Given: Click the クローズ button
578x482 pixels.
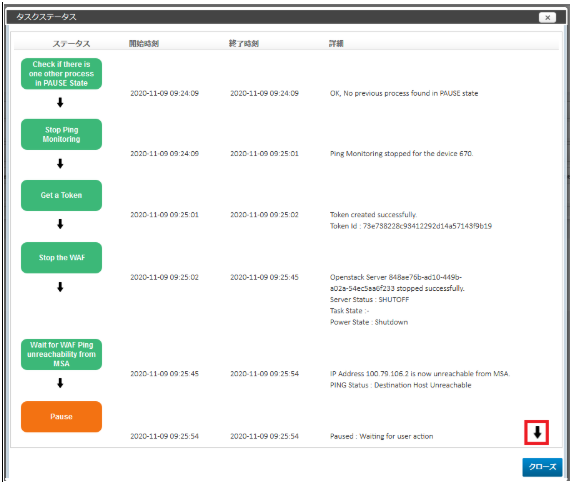Looking at the screenshot, I should [542, 467].
